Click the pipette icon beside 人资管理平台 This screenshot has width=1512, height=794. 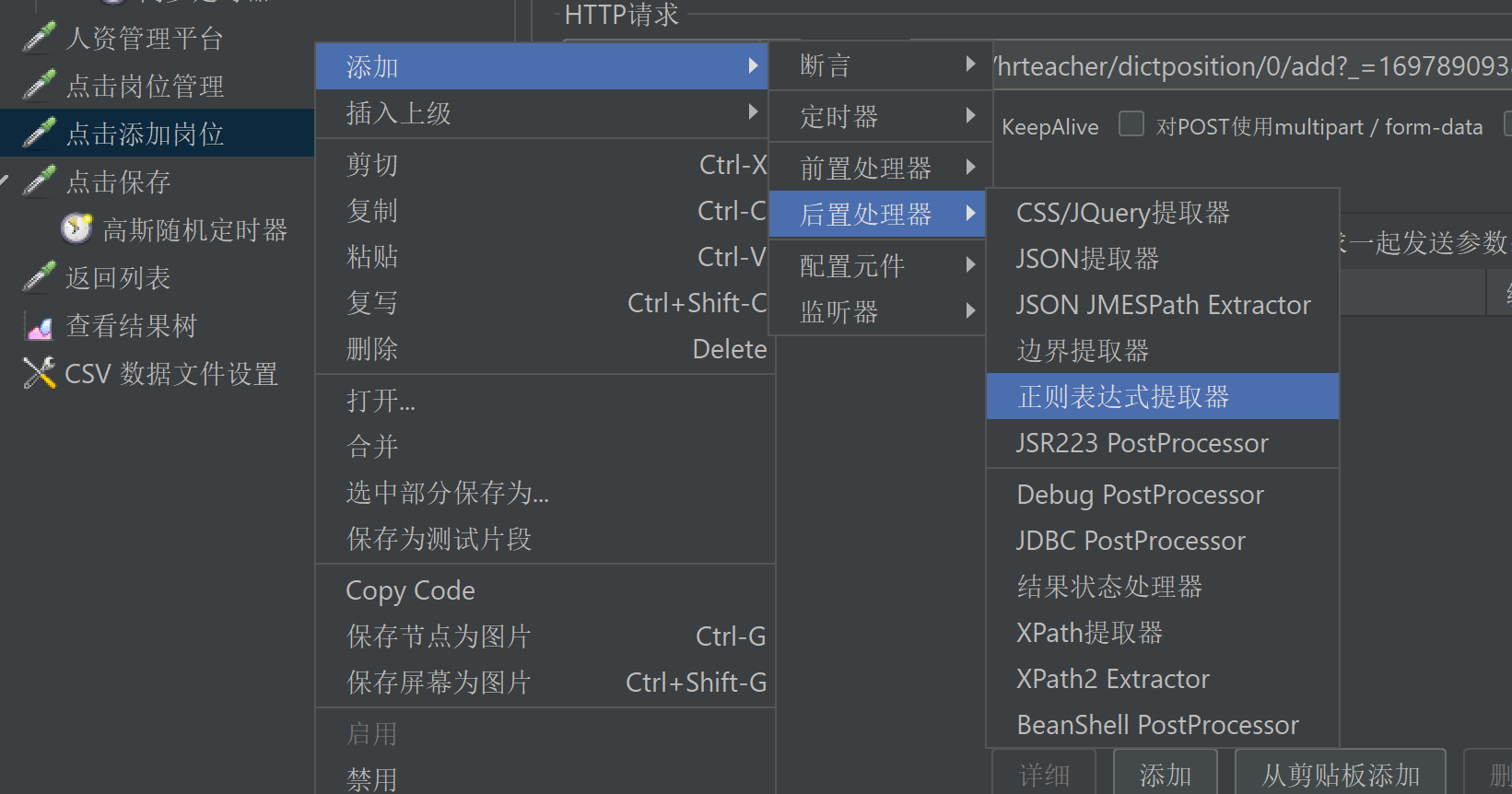coord(39,38)
